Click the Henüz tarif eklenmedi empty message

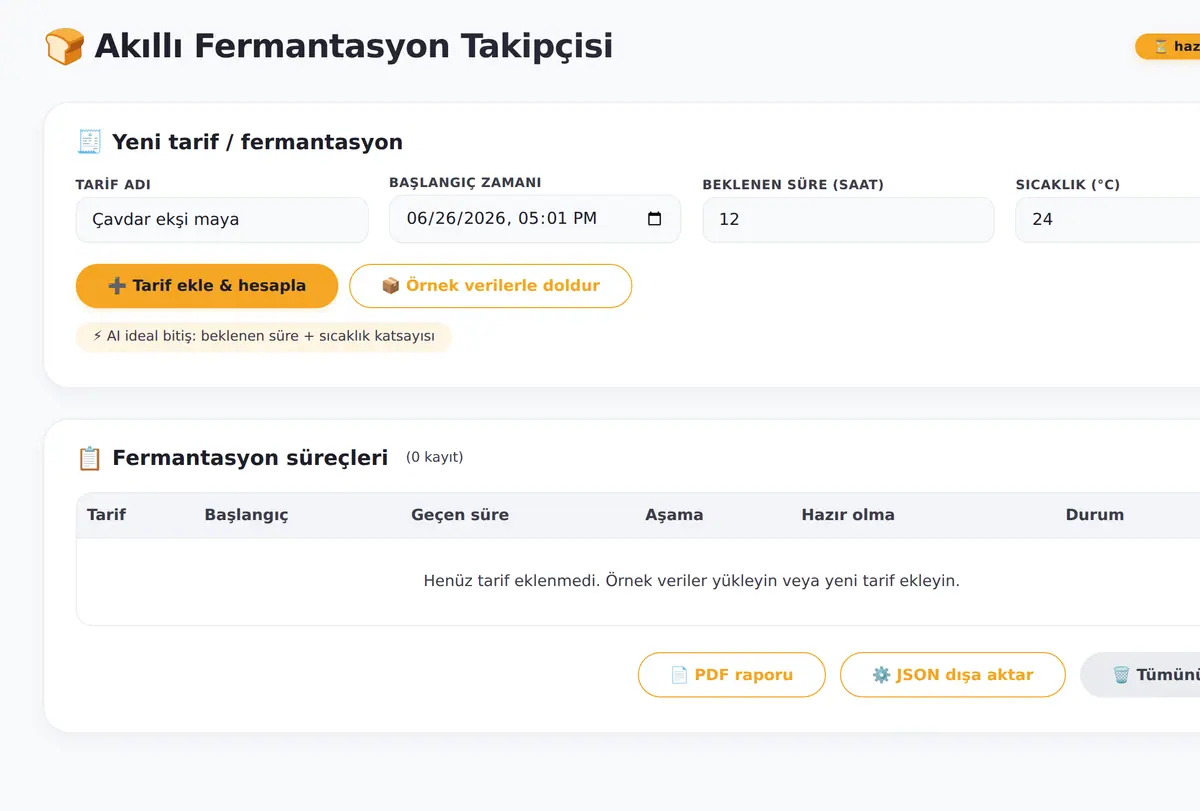tap(691, 581)
